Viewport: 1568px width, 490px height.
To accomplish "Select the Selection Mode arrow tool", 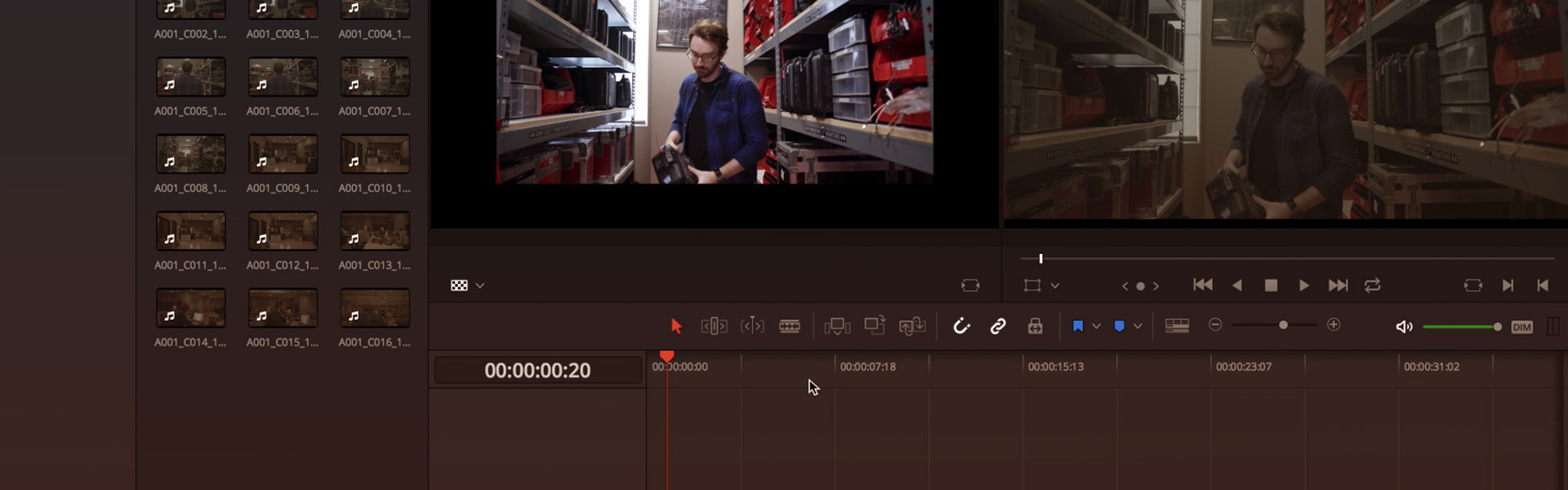I will (675, 326).
